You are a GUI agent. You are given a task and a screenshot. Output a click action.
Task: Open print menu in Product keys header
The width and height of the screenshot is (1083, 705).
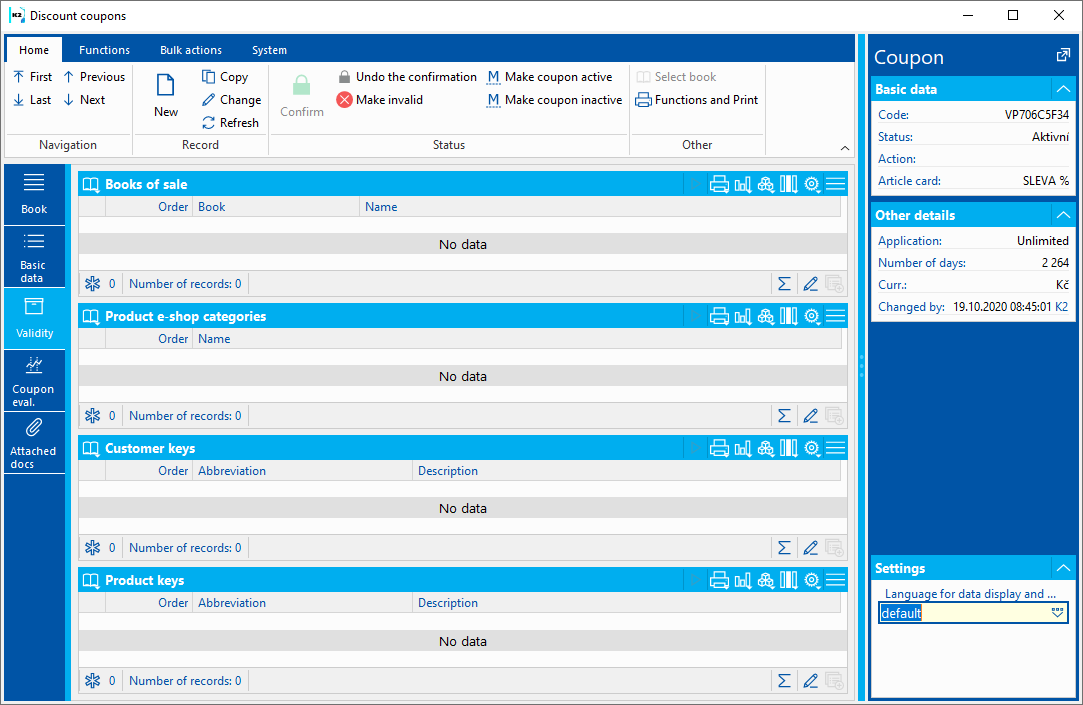point(719,580)
